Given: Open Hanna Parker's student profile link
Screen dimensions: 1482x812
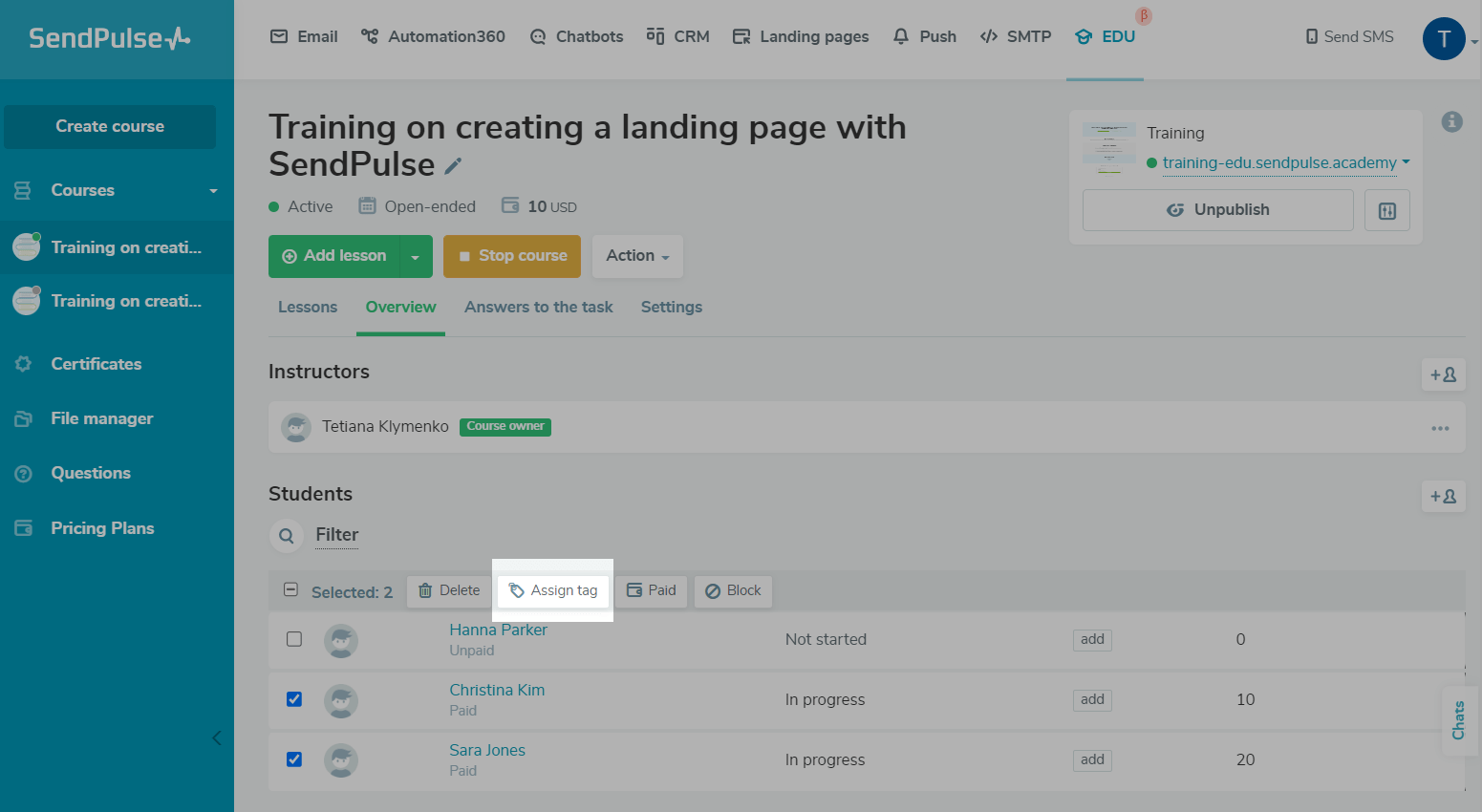Looking at the screenshot, I should [498, 630].
